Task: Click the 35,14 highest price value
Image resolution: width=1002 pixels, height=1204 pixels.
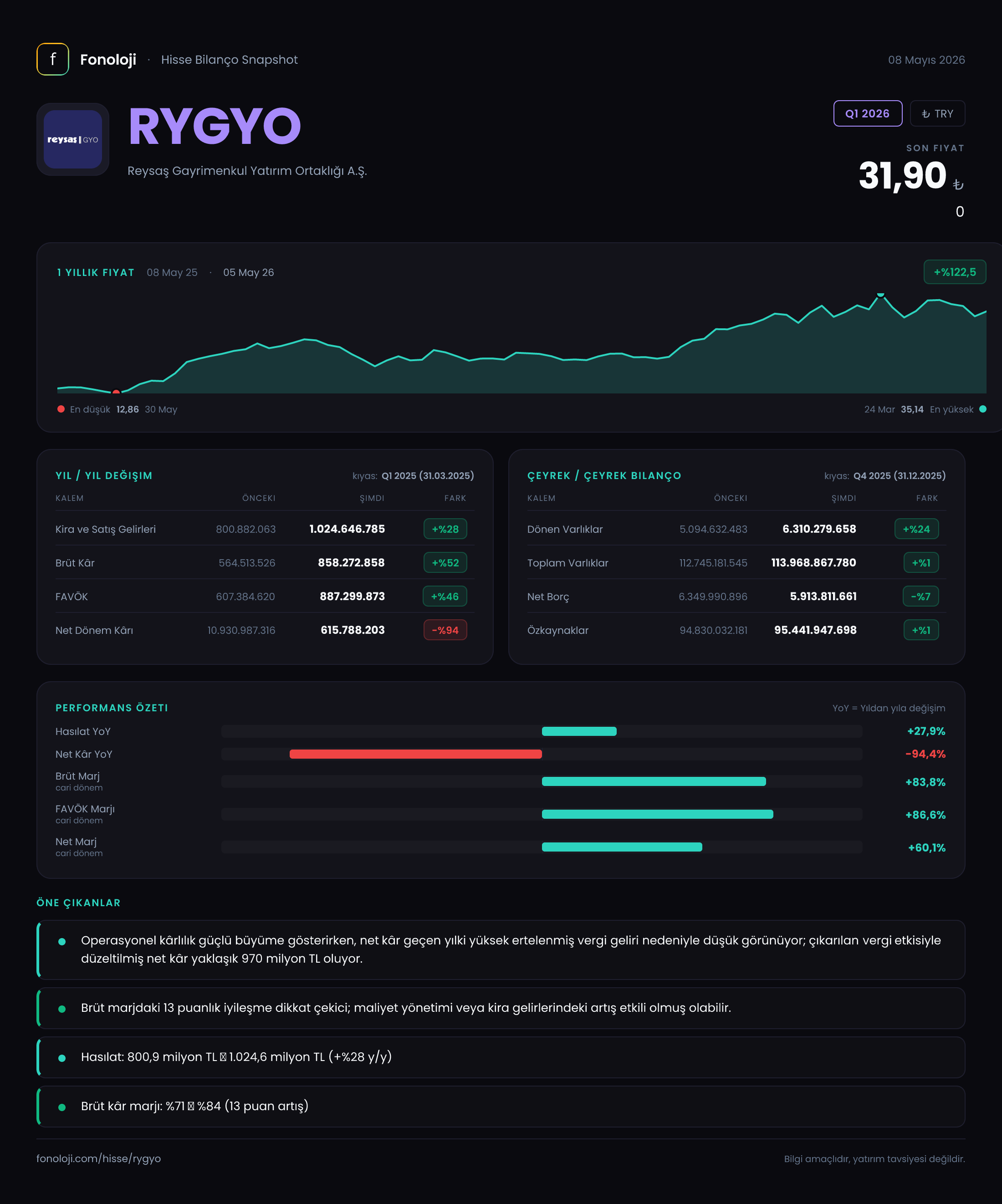Action: click(x=912, y=409)
